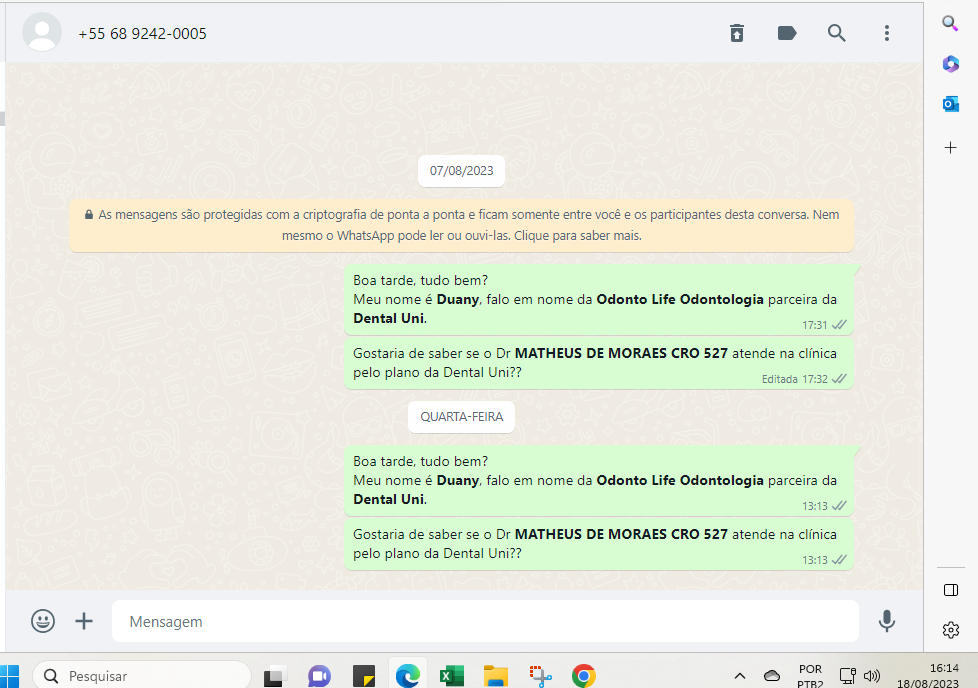Open contact info for +55 68 9242-0005
The image size is (978, 688).
click(x=142, y=34)
